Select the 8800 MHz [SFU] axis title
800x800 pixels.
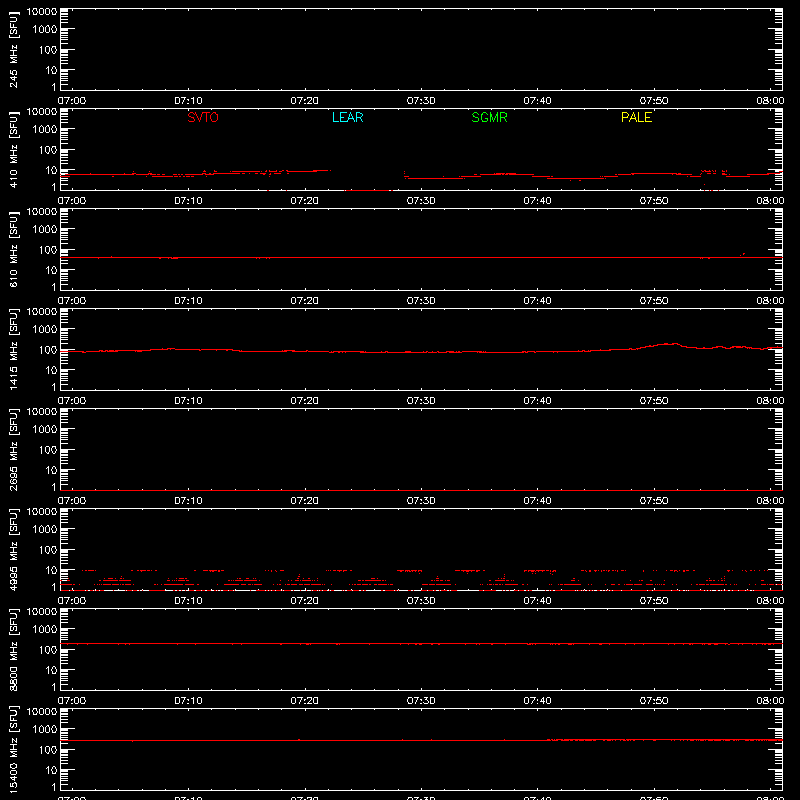[x=13, y=649]
